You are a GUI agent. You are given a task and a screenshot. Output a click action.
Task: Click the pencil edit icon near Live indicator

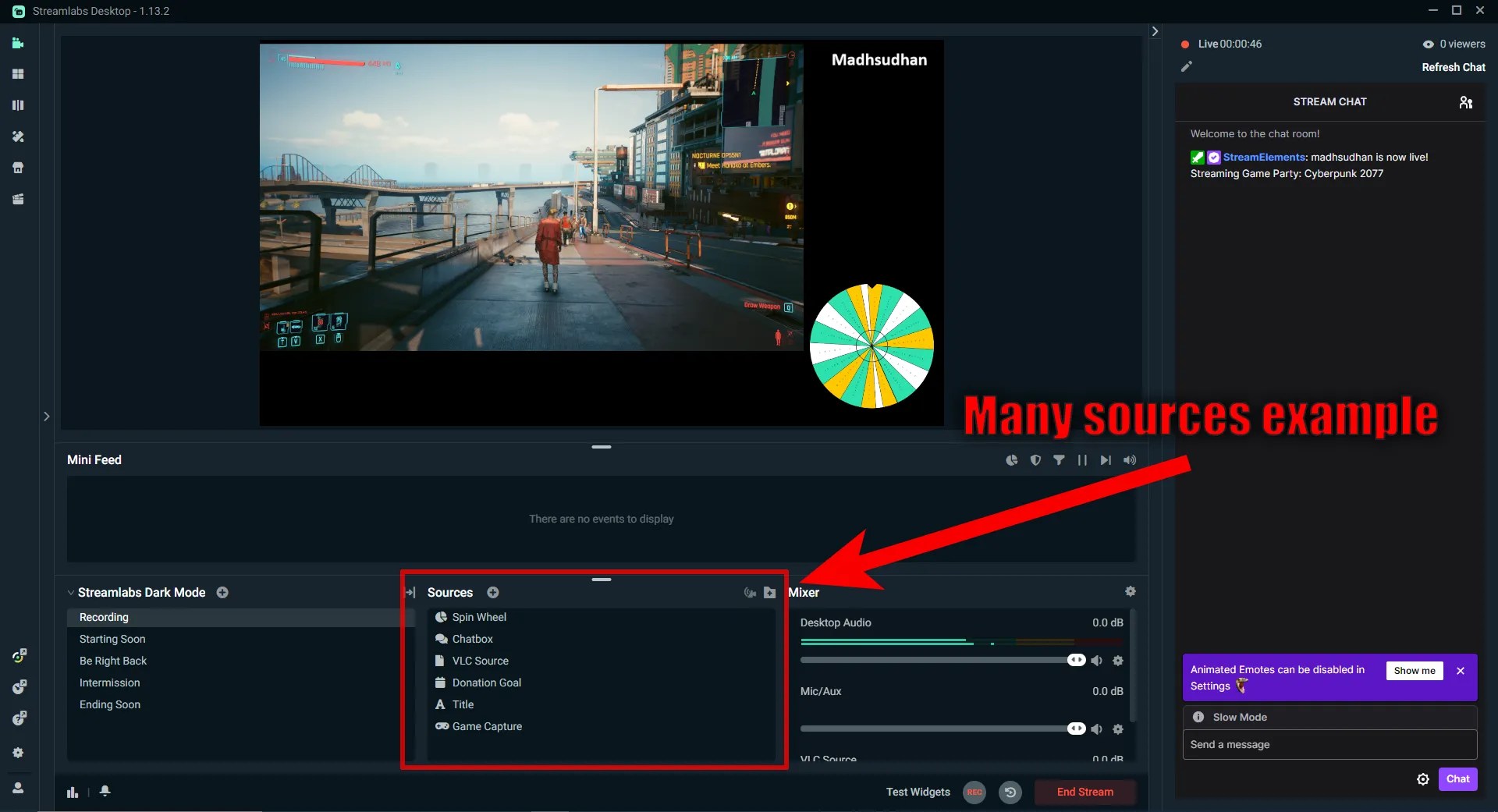coord(1187,67)
